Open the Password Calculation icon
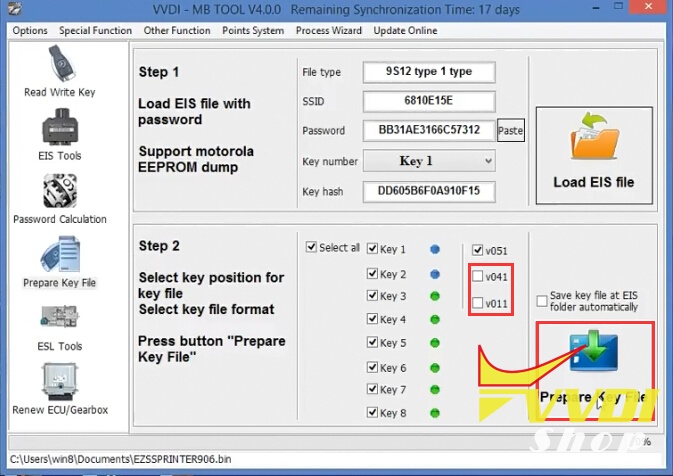The image size is (673, 476). click(x=60, y=191)
